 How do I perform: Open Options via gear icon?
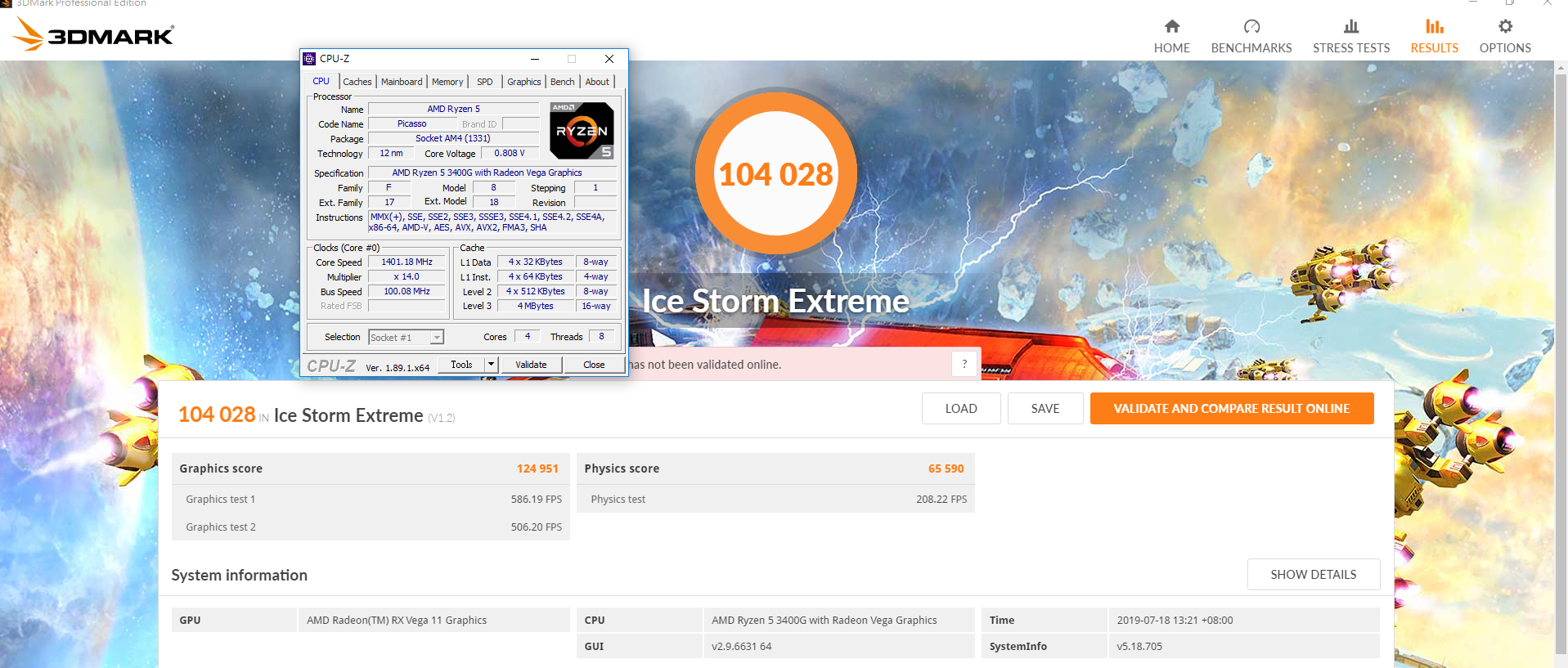tap(1505, 26)
